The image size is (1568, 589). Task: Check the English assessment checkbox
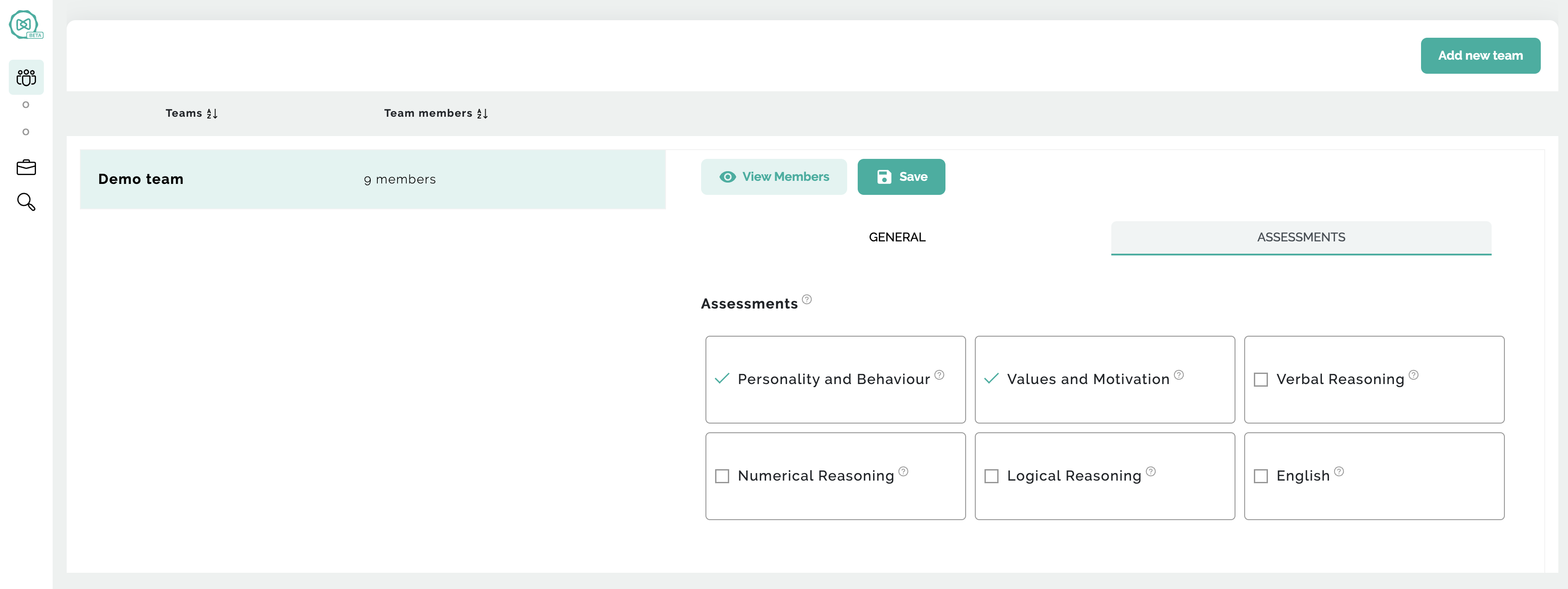(x=1260, y=476)
